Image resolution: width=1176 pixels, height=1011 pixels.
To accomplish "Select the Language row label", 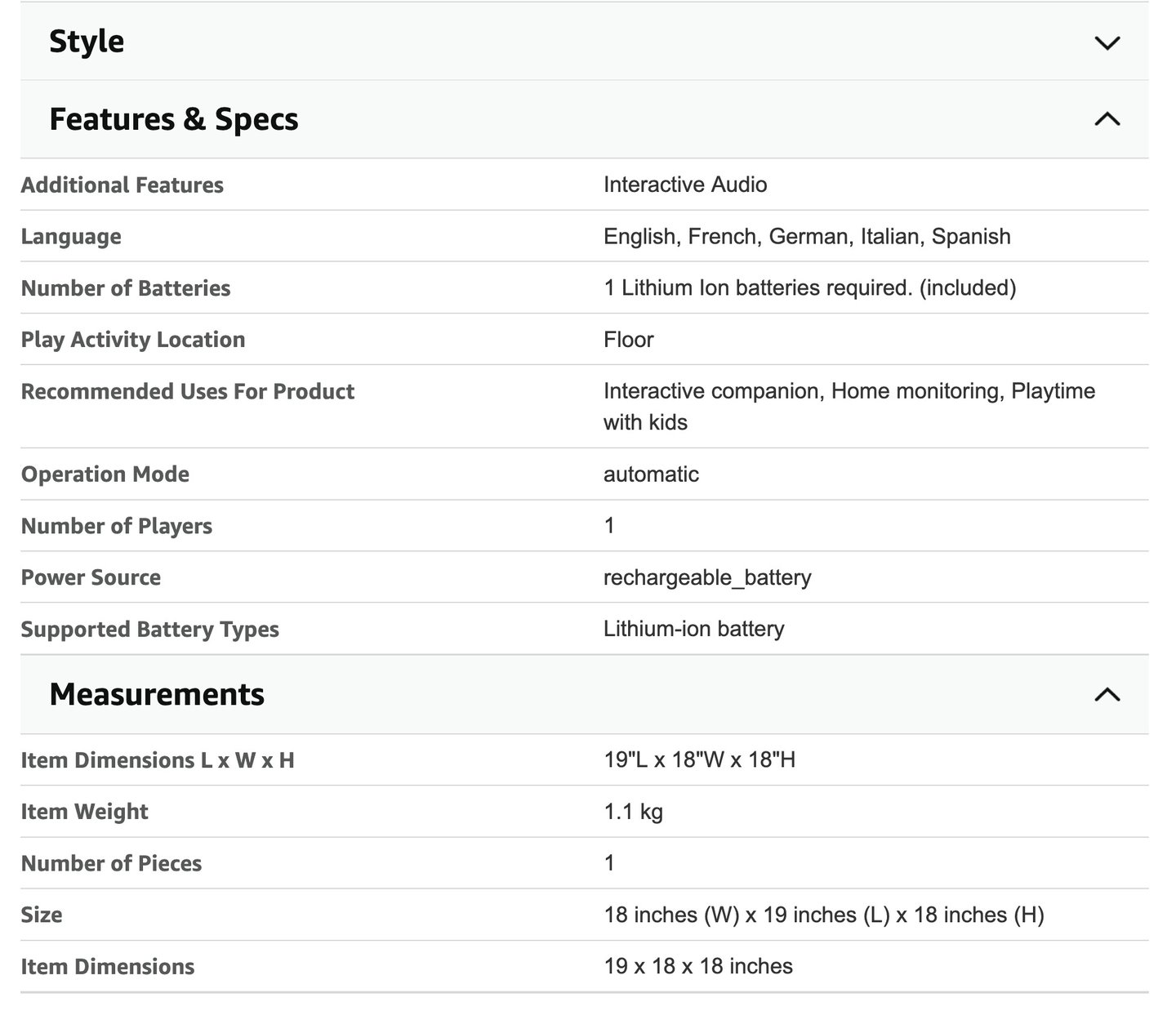I will pyautogui.click(x=71, y=237).
